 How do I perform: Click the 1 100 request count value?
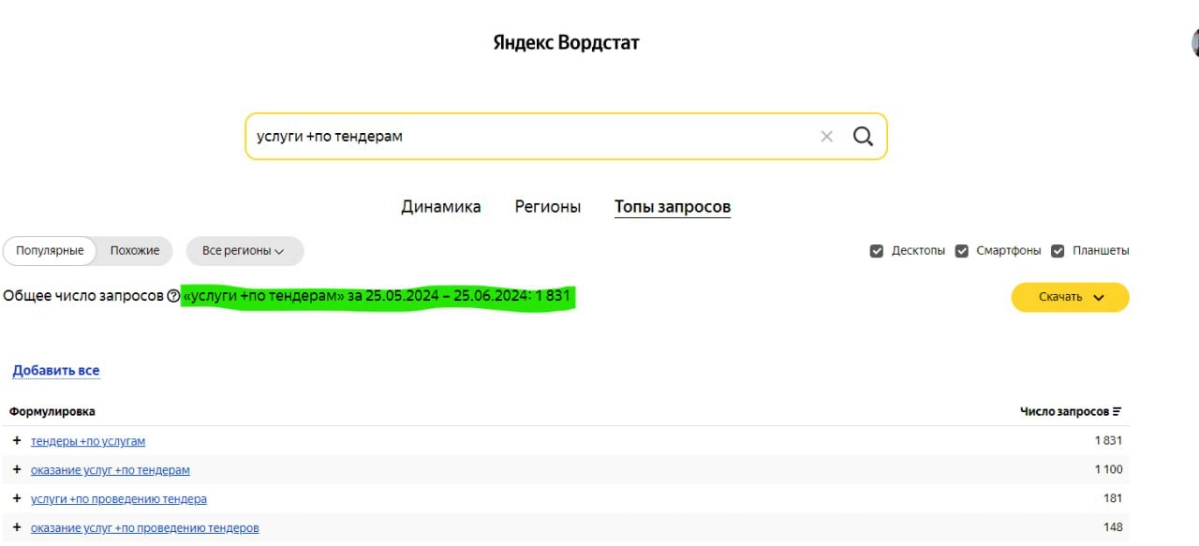tap(1108, 470)
